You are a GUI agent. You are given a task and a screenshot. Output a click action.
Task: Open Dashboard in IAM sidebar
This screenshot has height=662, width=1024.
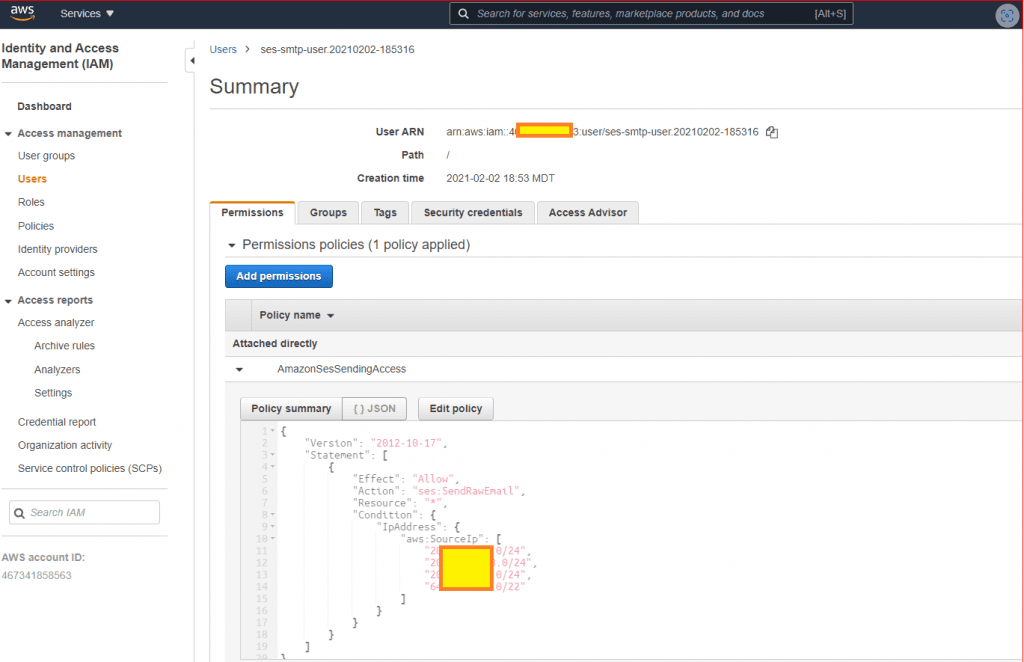[x=44, y=106]
